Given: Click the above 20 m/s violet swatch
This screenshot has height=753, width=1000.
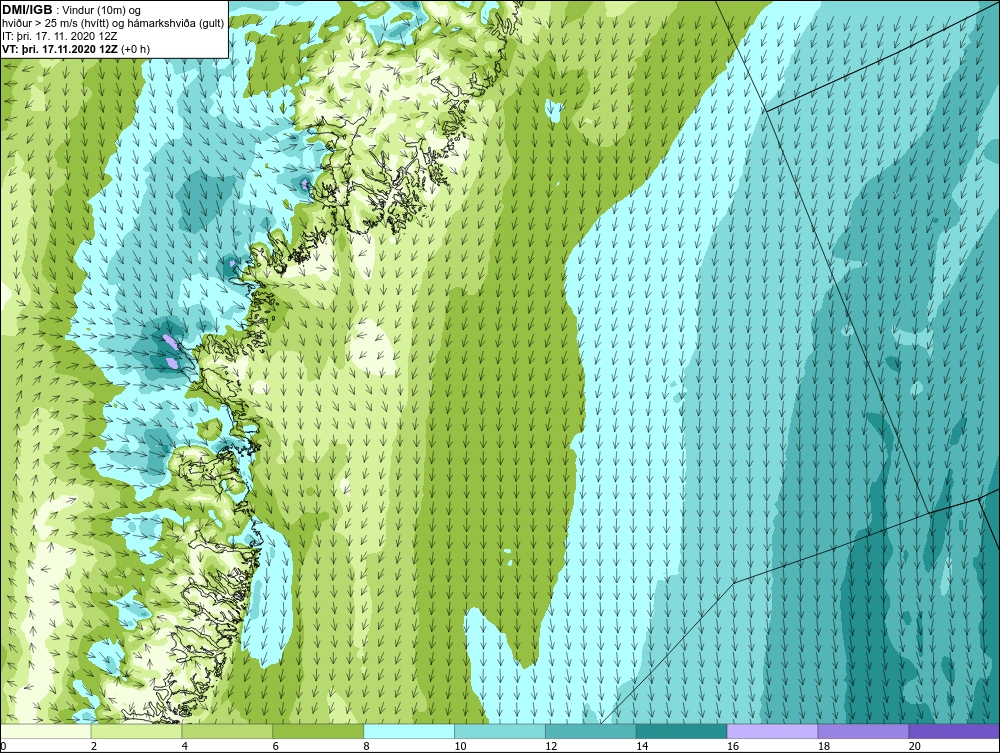Looking at the screenshot, I should [x=954, y=731].
